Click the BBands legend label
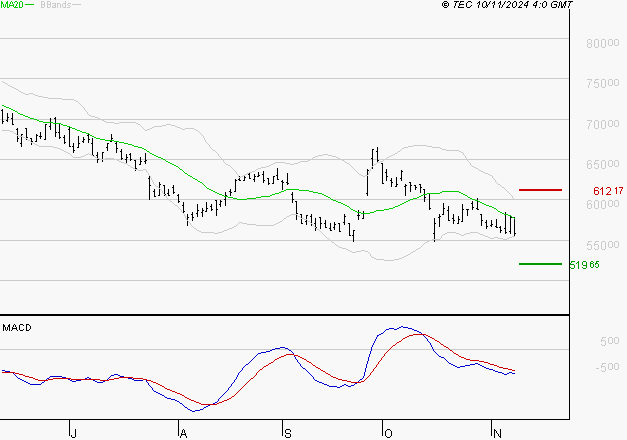This screenshot has width=627, height=440. click(56, 5)
